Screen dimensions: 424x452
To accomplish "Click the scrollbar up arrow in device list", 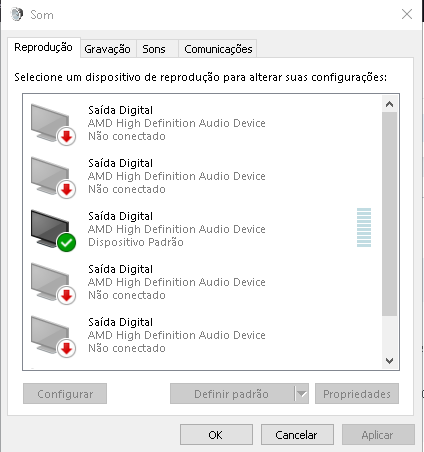I will (x=389, y=104).
